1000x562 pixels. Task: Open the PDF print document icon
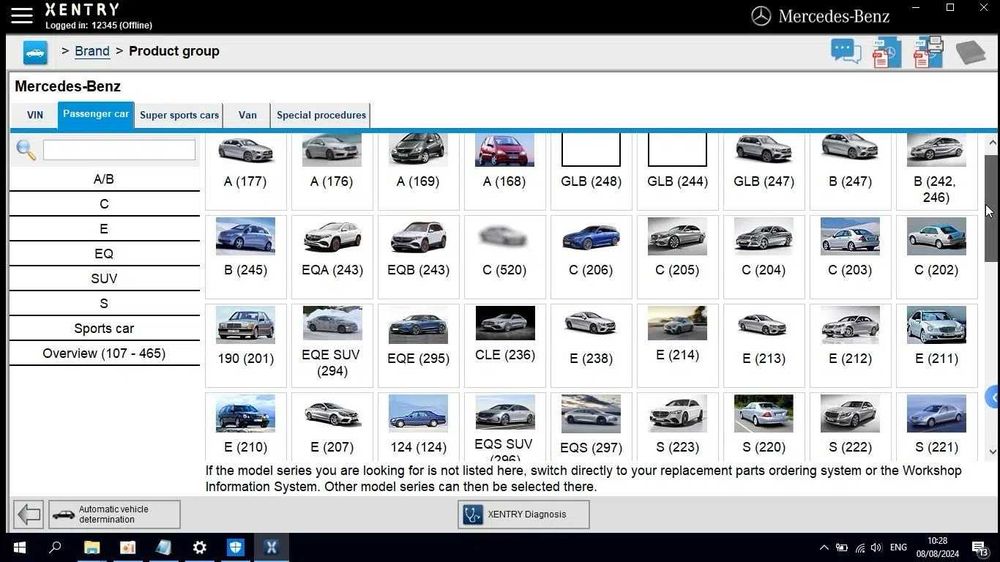click(x=928, y=52)
